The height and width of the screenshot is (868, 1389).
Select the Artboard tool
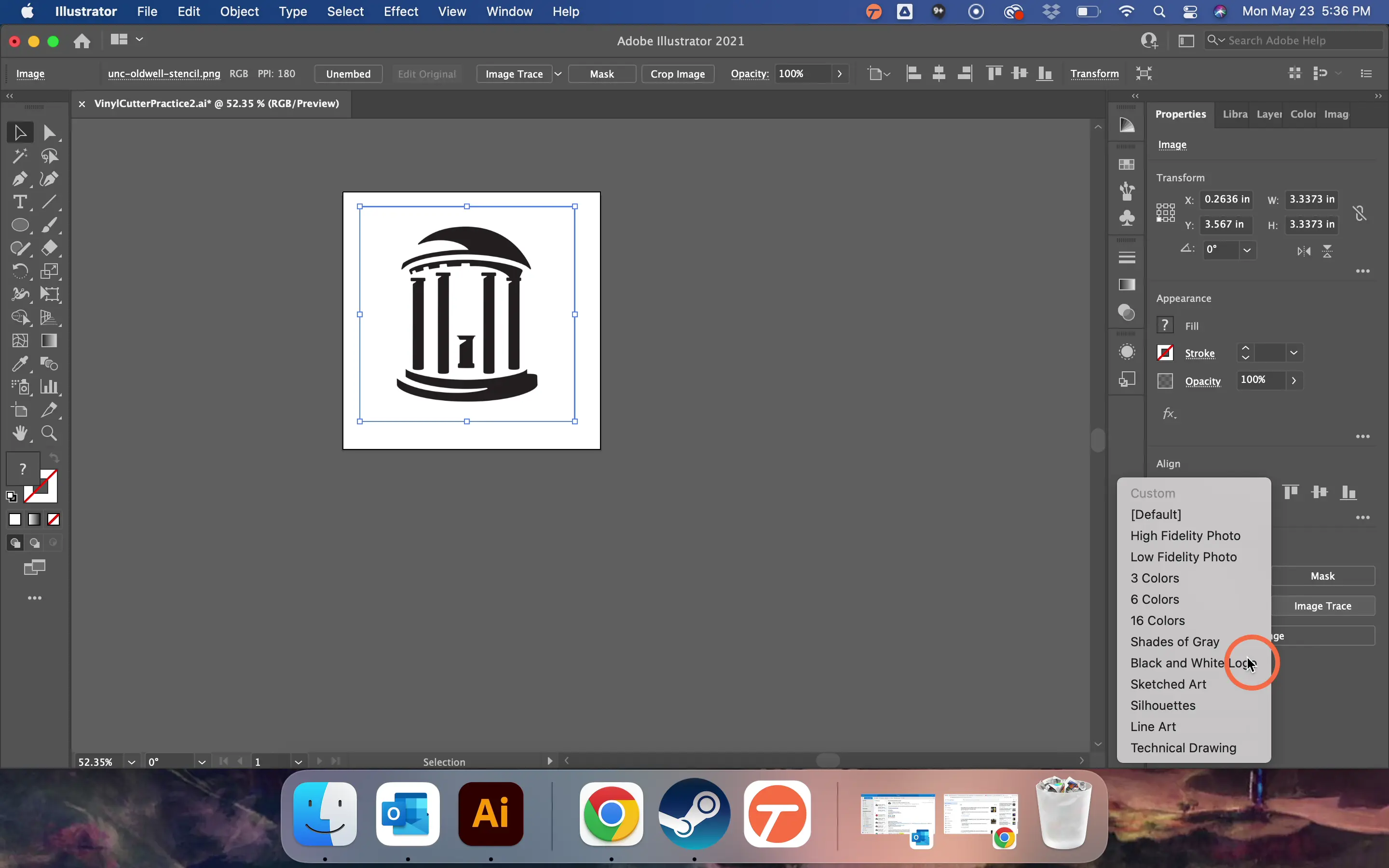20,410
